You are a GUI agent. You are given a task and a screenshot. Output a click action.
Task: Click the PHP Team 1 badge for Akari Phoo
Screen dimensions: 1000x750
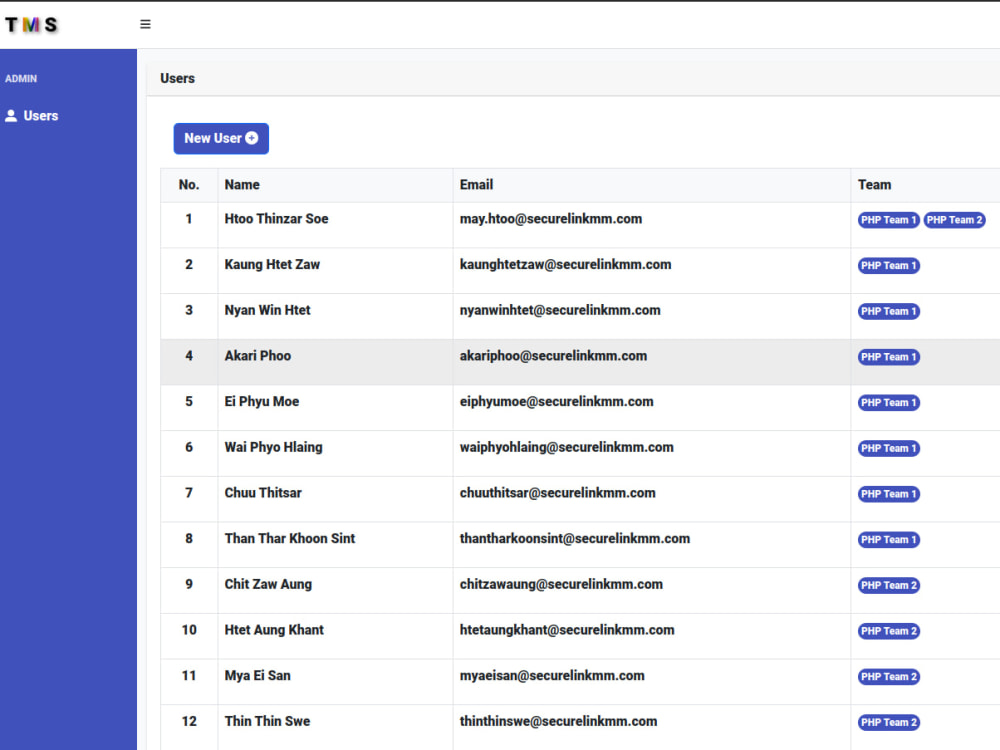tap(888, 356)
